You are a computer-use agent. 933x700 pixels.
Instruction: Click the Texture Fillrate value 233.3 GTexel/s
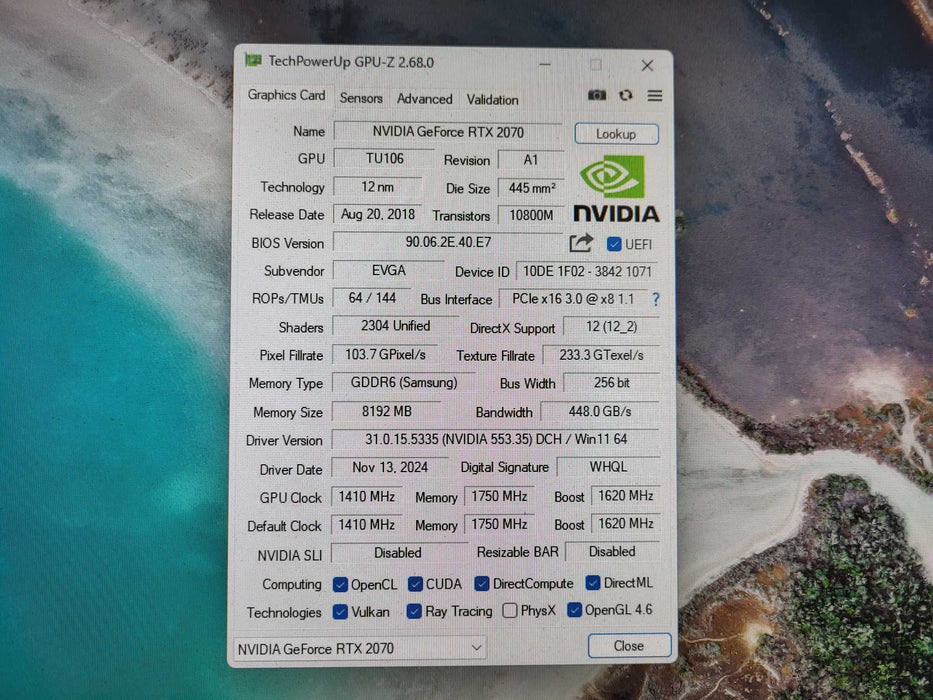[x=601, y=355]
